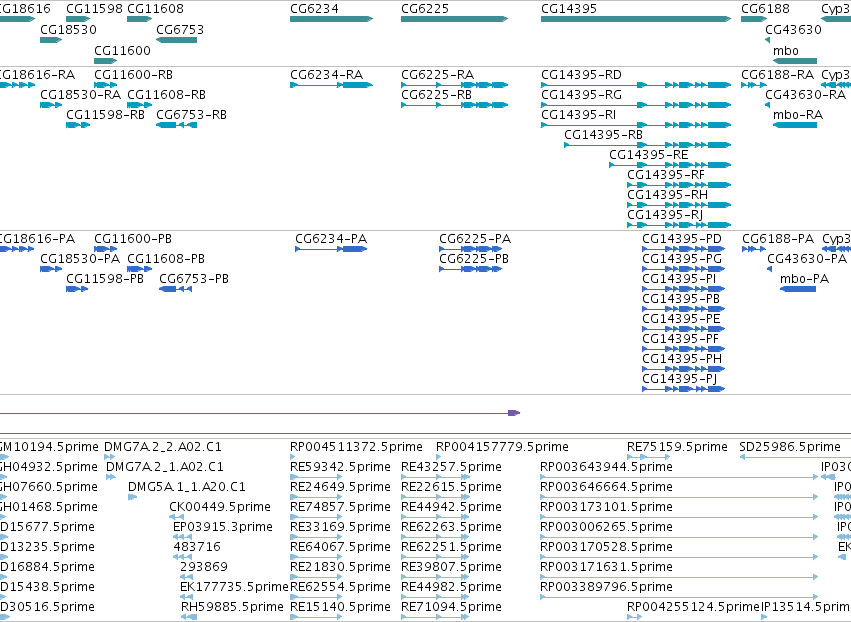The width and height of the screenshot is (851, 622).
Task: Select protein CG14395-PE
Action: [681, 319]
